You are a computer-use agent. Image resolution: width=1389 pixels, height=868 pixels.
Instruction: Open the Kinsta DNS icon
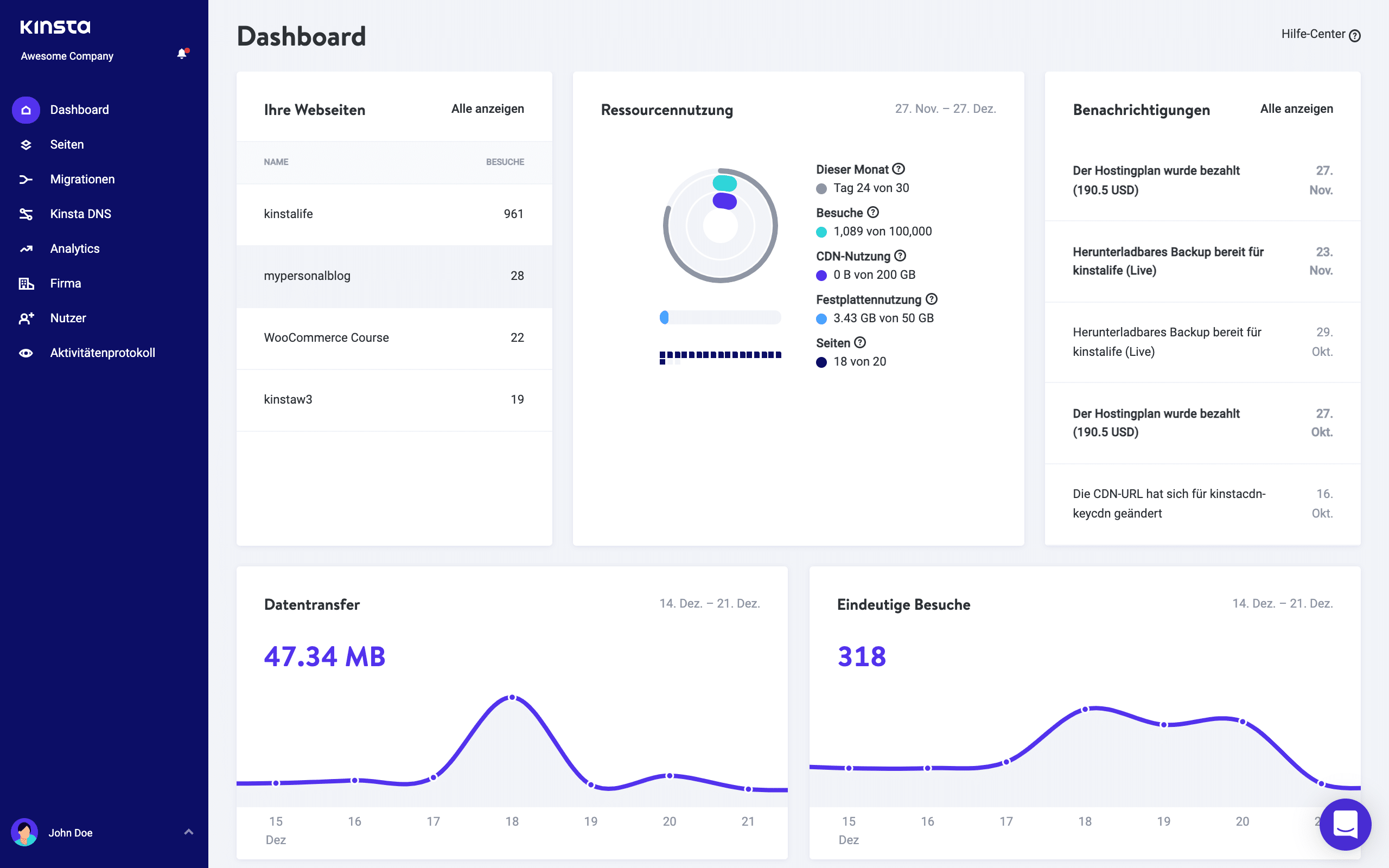[26, 214]
